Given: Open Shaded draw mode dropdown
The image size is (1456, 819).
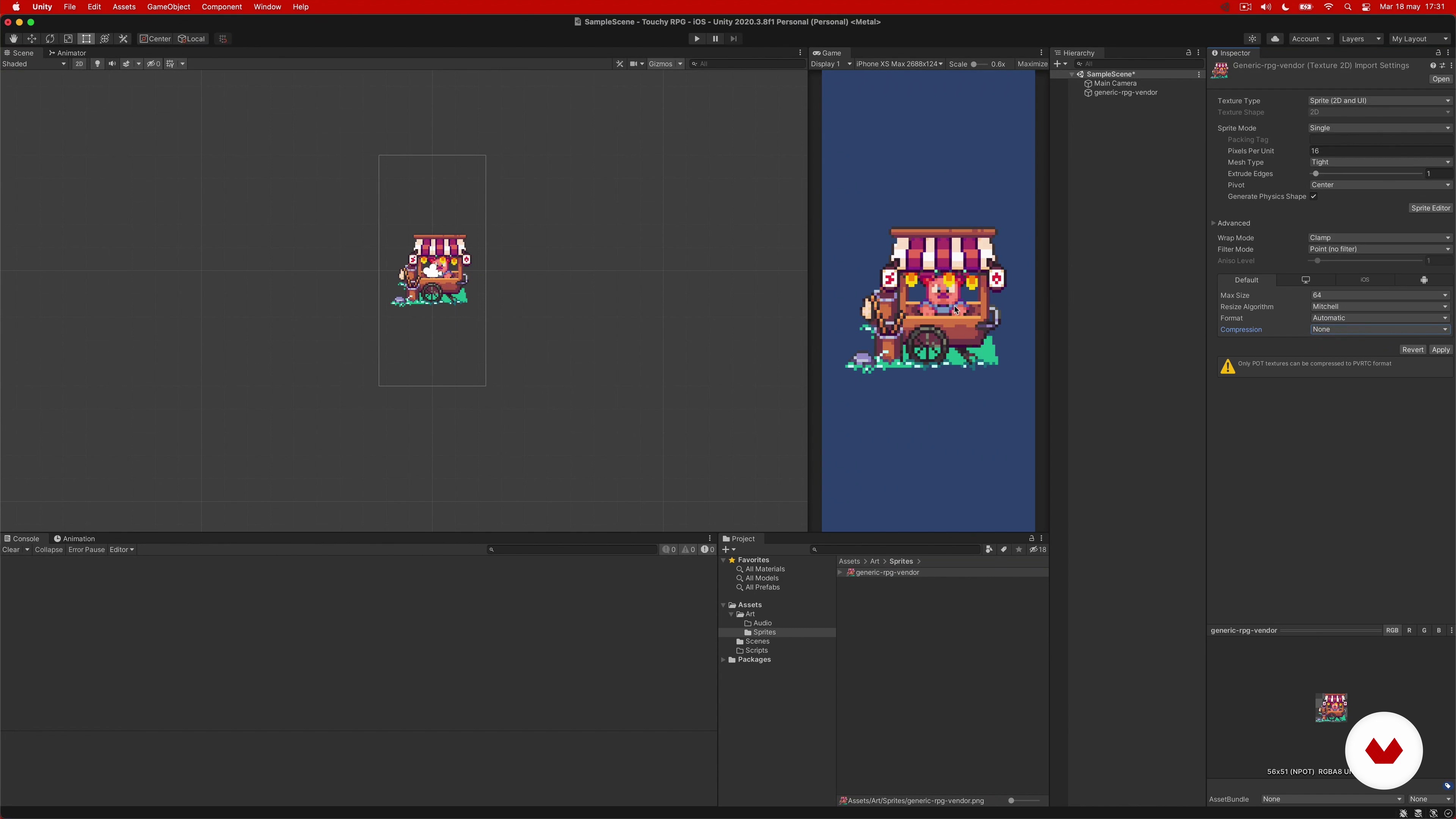Looking at the screenshot, I should click(34, 64).
